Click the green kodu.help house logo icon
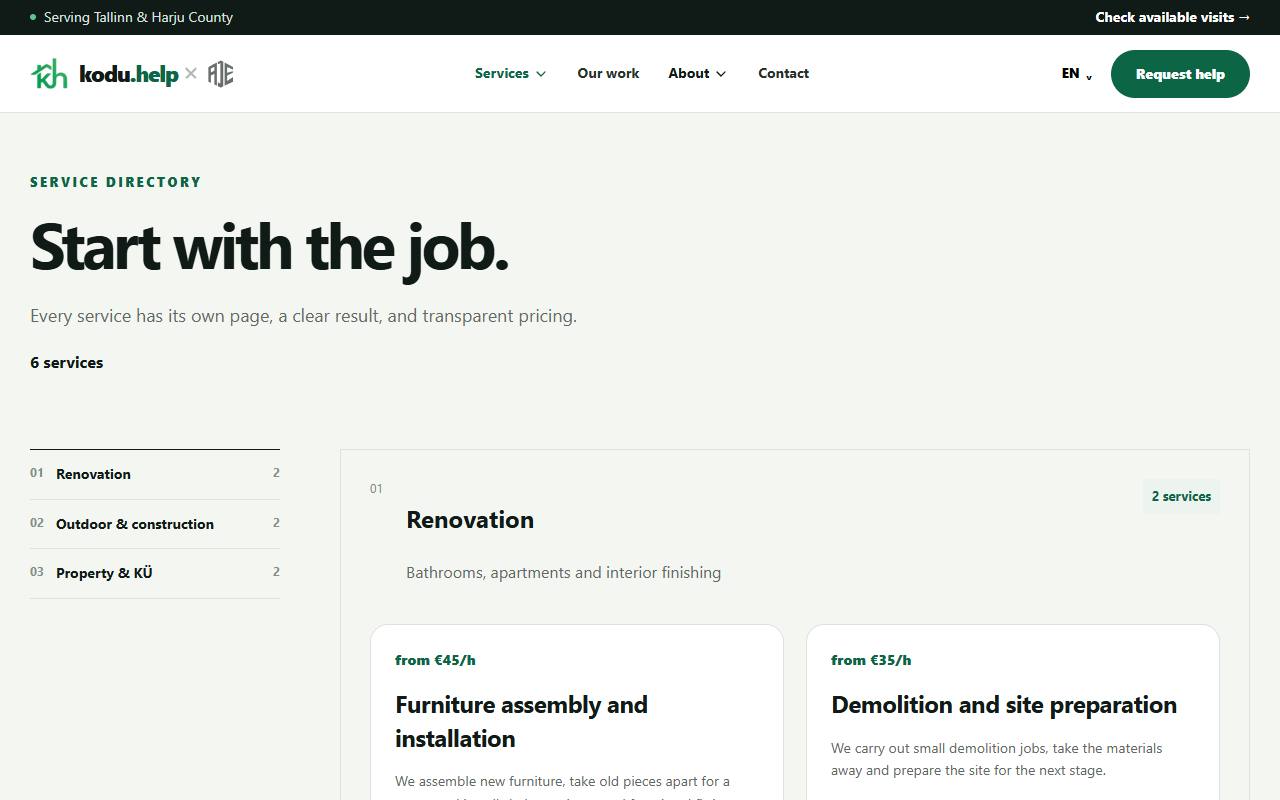The height and width of the screenshot is (800, 1280). [49, 74]
